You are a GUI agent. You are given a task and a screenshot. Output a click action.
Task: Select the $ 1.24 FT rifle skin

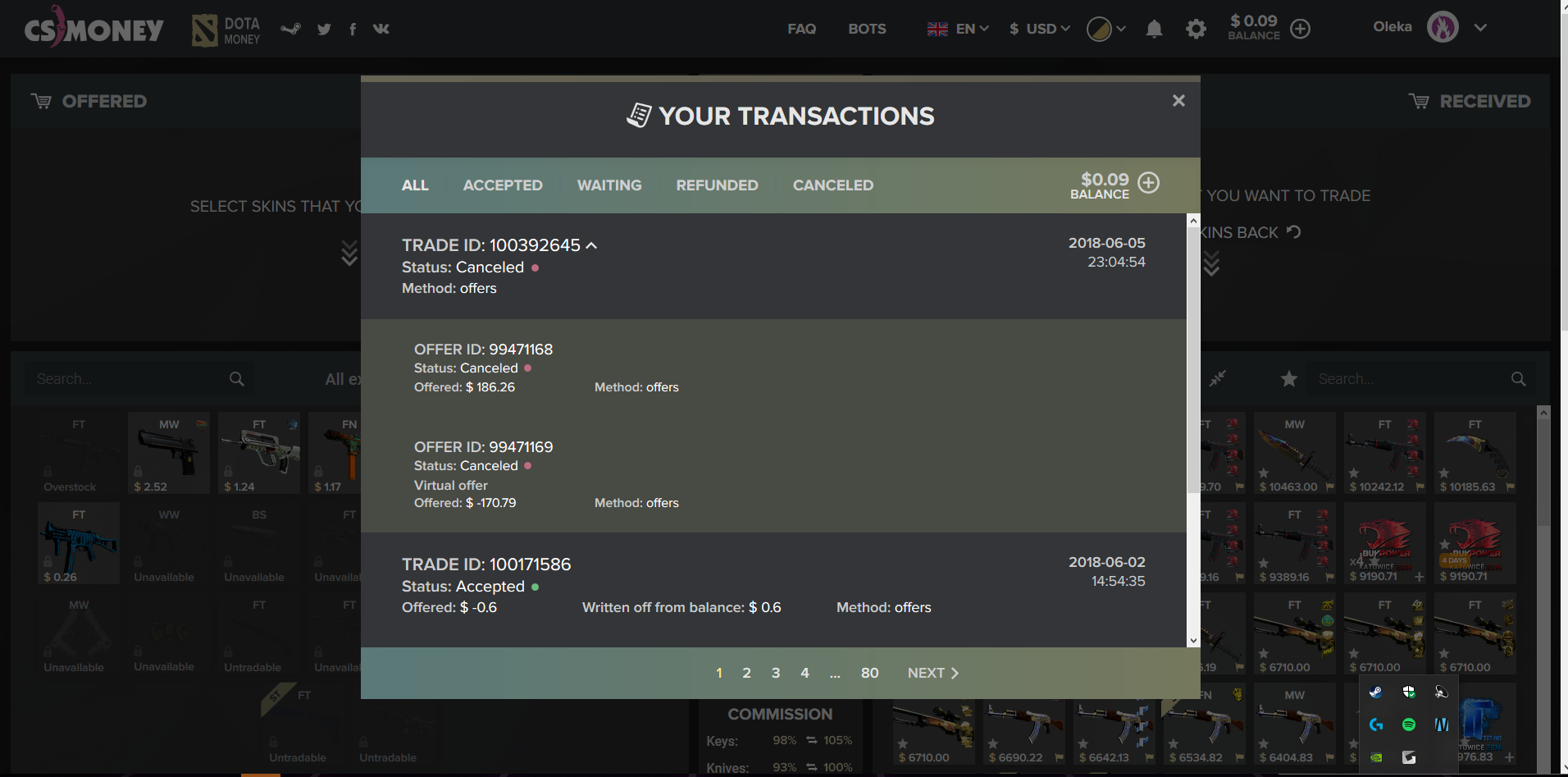coord(259,453)
